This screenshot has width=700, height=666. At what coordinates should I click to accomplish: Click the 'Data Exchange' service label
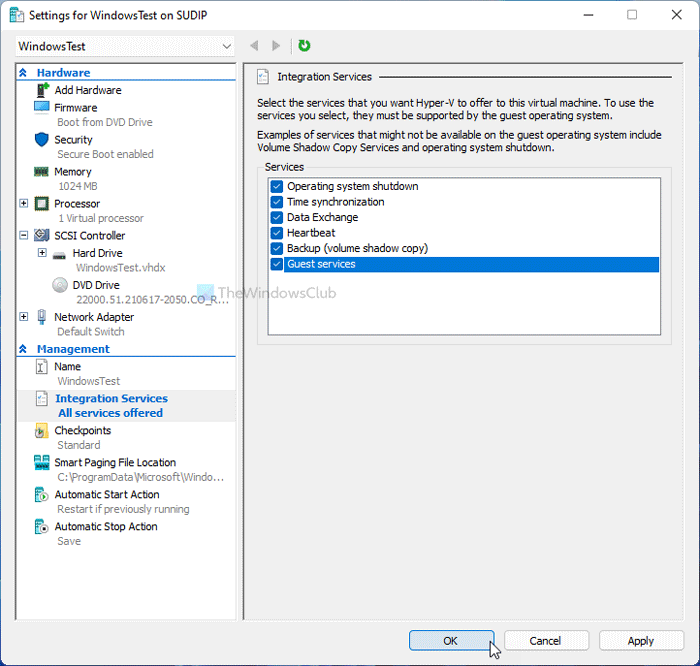click(x=322, y=217)
